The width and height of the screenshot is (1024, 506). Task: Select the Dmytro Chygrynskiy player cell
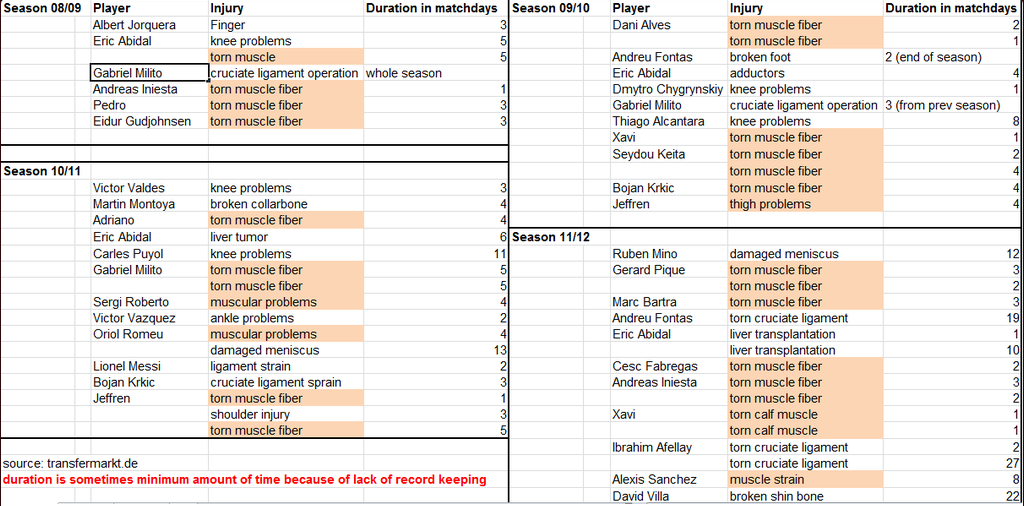(669, 89)
